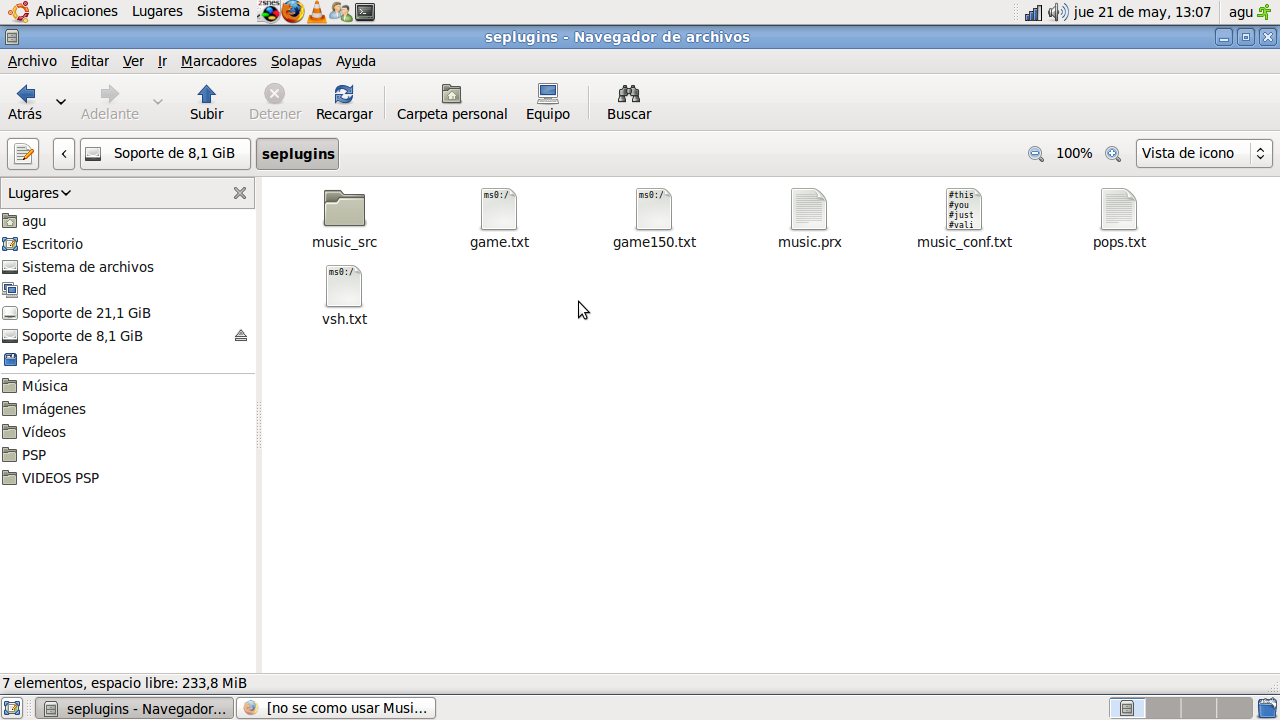This screenshot has width=1280, height=720.
Task: Open the terminal launcher in the top panel
Action: click(365, 12)
